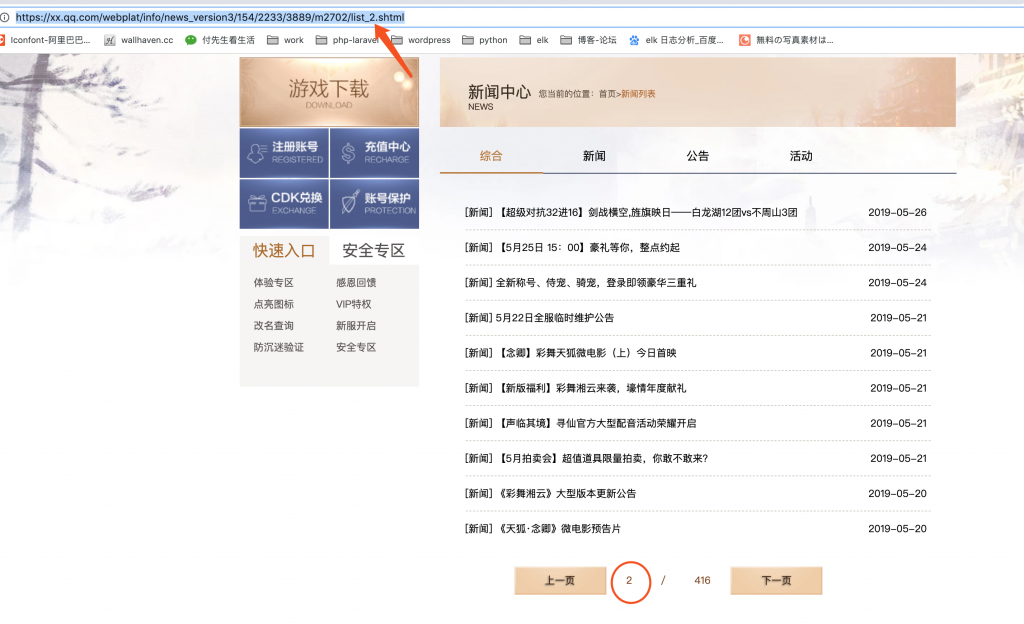The height and width of the screenshot is (624, 1024).
Task: Open the 5月25日 15:00 豪礼等你 article
Action: 572,247
